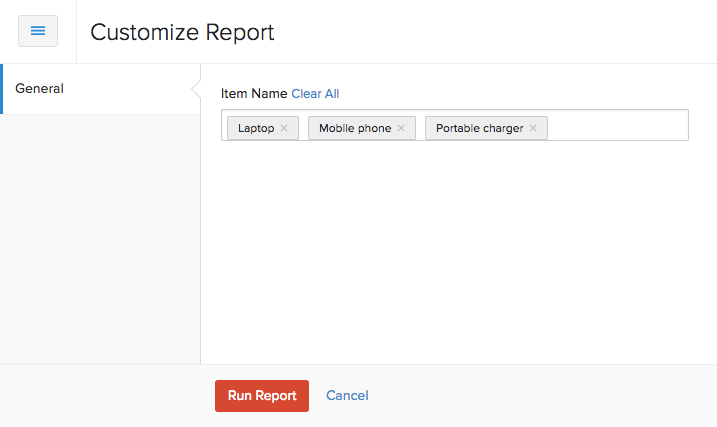717x427 pixels.
Task: Click the Item Name field label
Action: (254, 94)
